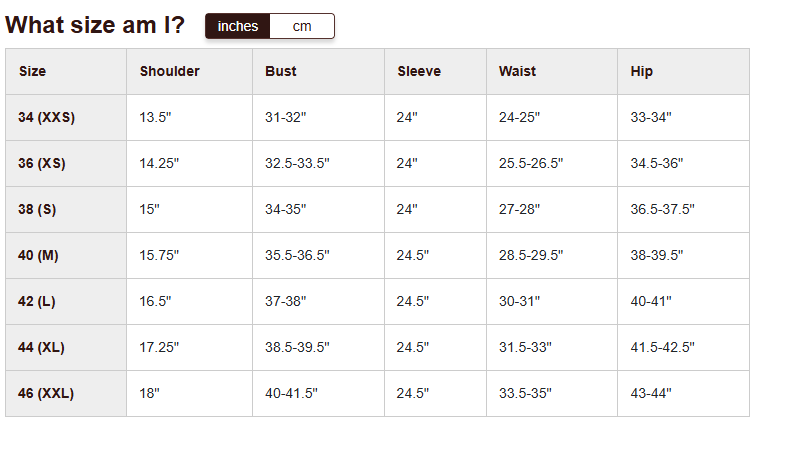Select the 34 (XXS) size row label
The image size is (806, 472).
point(46,118)
